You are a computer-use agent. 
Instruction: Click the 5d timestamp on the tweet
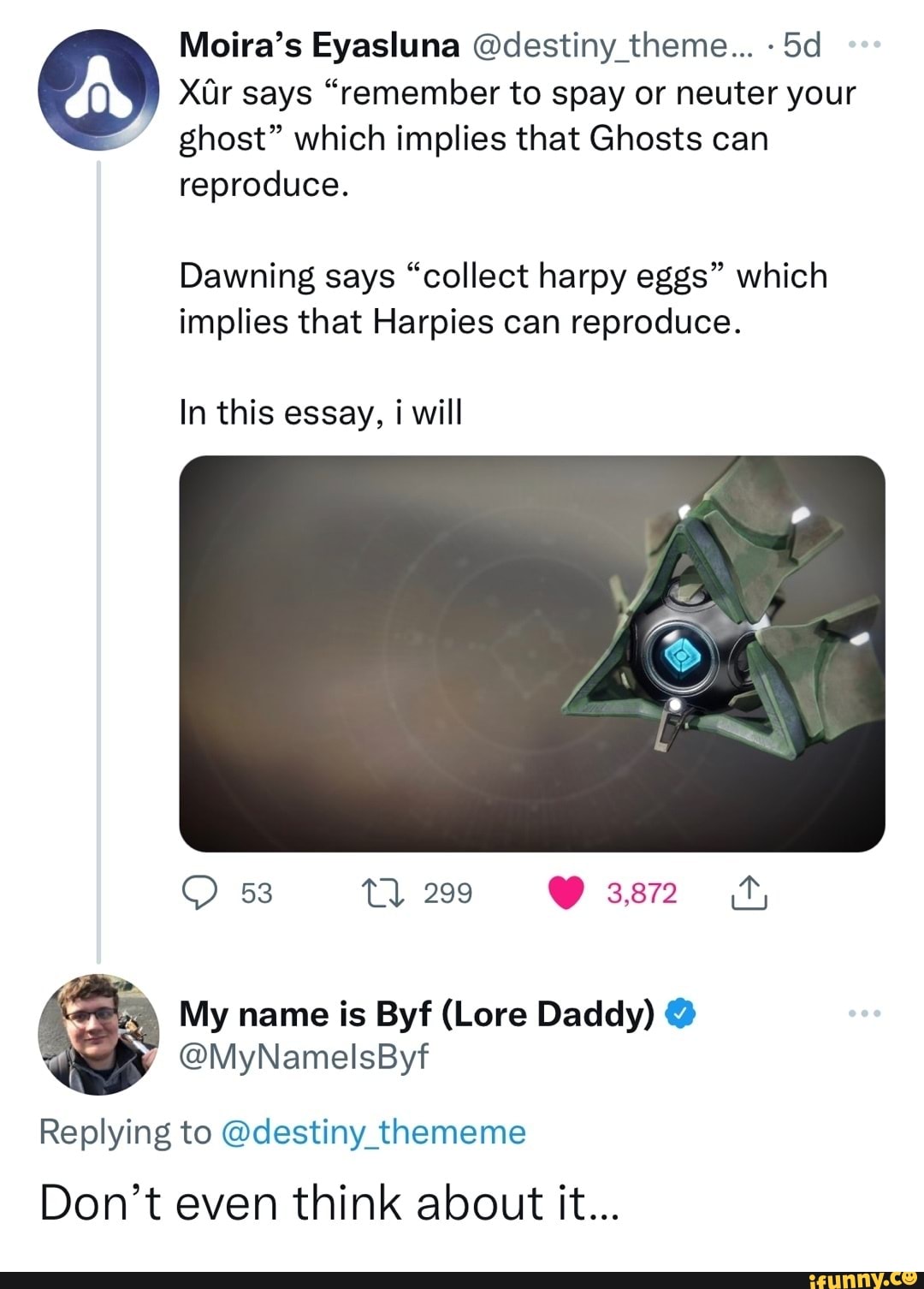pyautogui.click(x=802, y=45)
